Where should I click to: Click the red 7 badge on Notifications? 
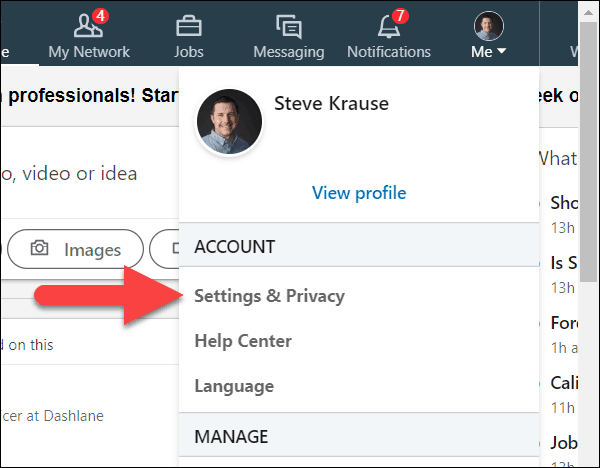(x=400, y=16)
